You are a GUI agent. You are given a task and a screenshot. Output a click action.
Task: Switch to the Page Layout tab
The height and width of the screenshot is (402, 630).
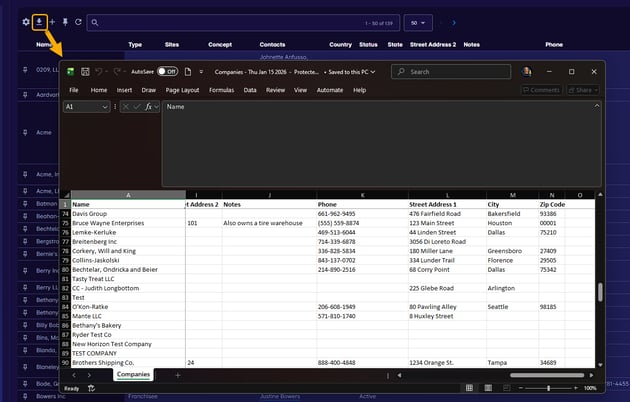[183, 90]
